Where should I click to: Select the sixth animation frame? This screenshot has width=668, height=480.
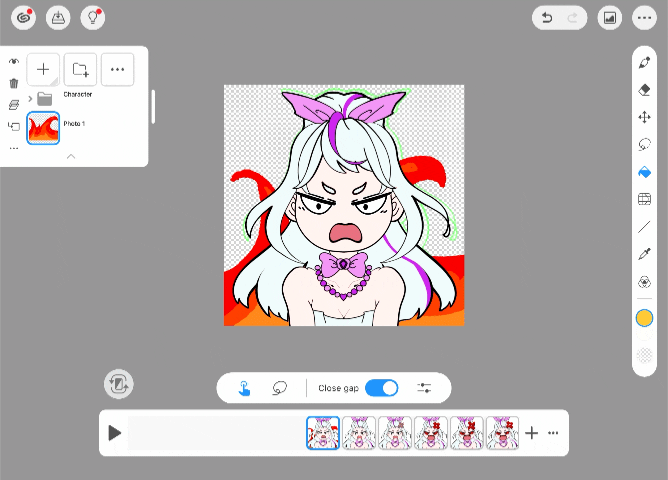click(x=502, y=433)
